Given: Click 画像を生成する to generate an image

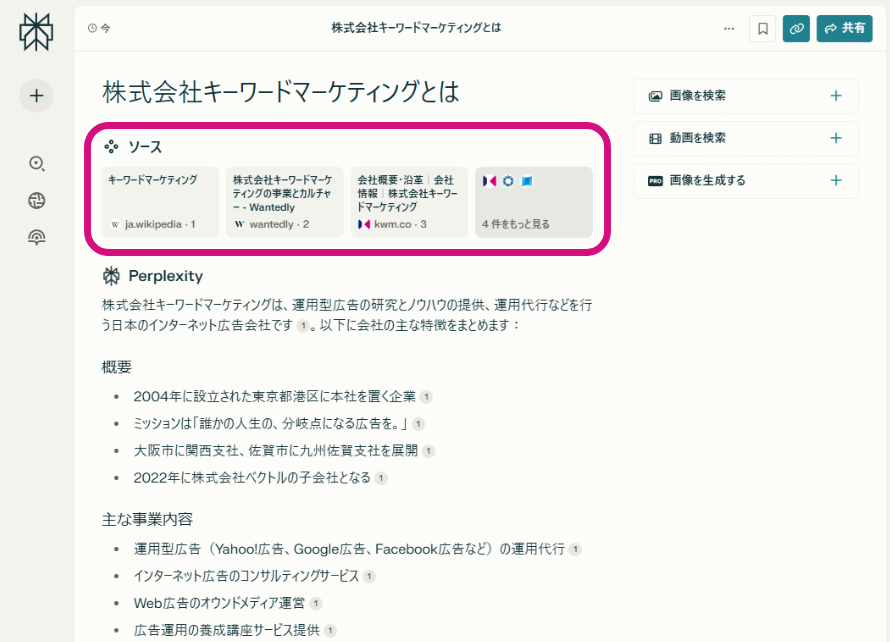Looking at the screenshot, I should point(746,181).
